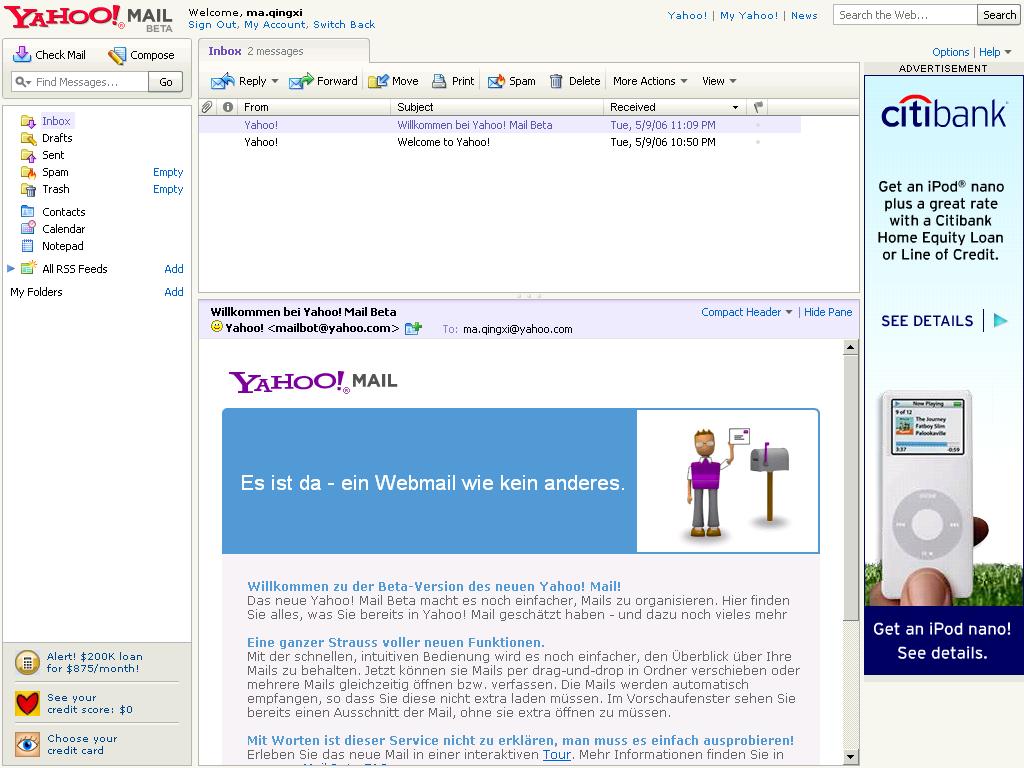The width and height of the screenshot is (1024, 768).
Task: Click the Spam flame envelope icon
Action: point(496,81)
